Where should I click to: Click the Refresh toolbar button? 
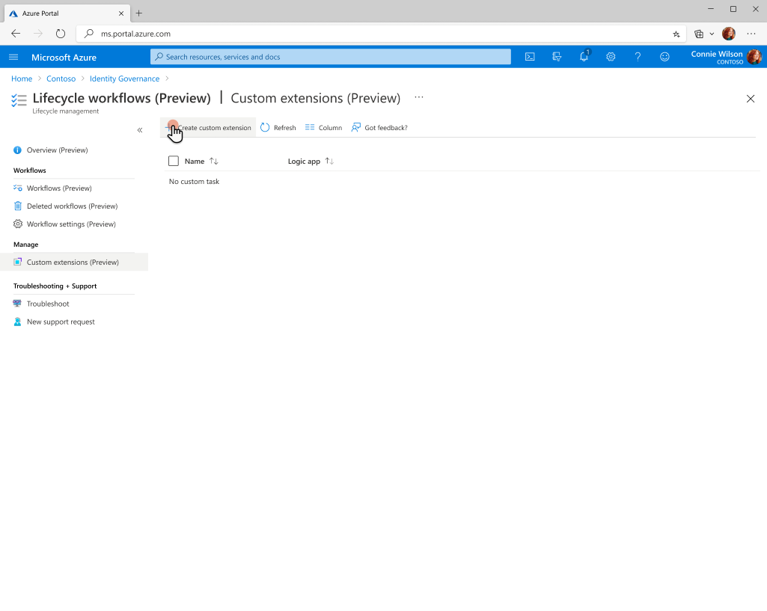pyautogui.click(x=278, y=128)
